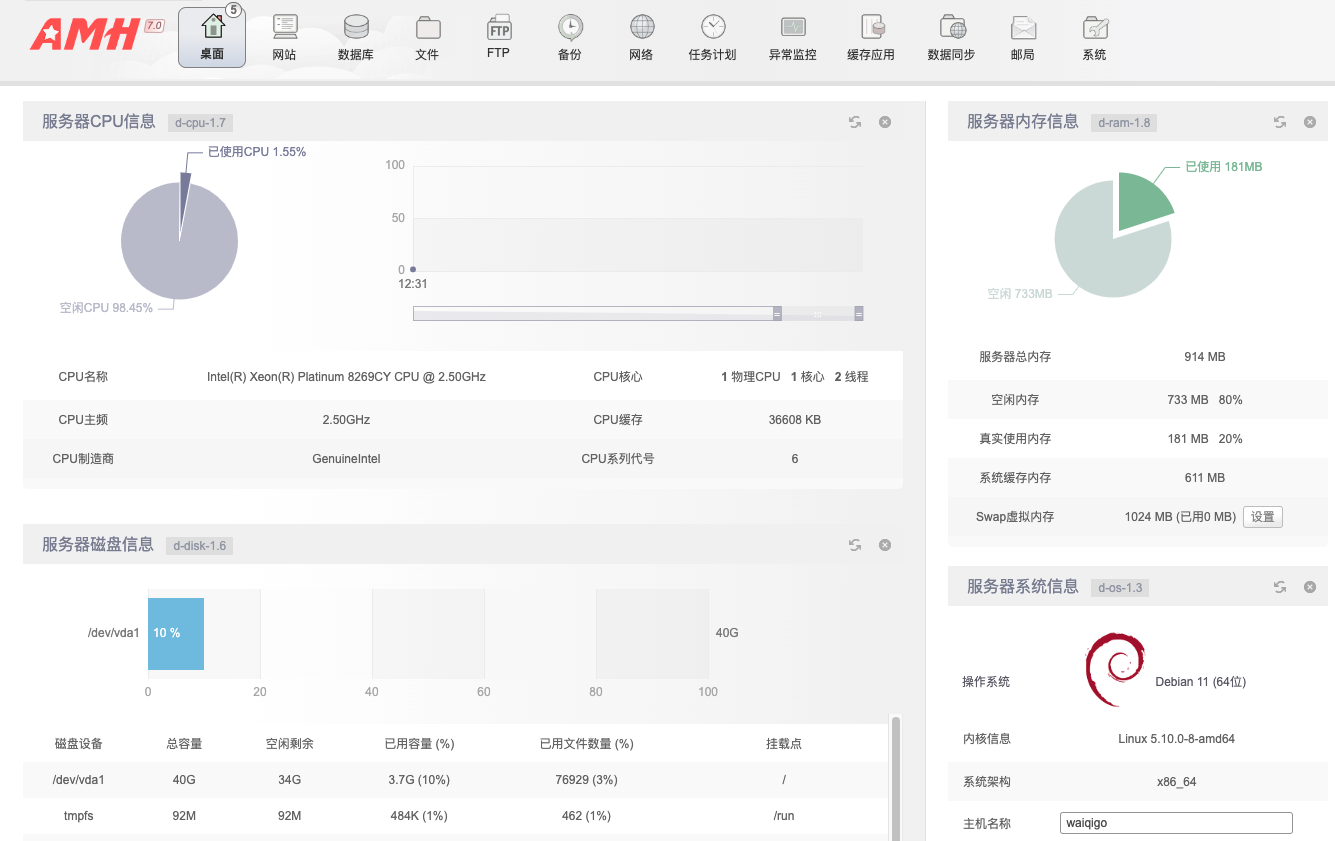Open the 备份 backup icon
Image resolution: width=1335 pixels, height=841 pixels.
[x=570, y=37]
